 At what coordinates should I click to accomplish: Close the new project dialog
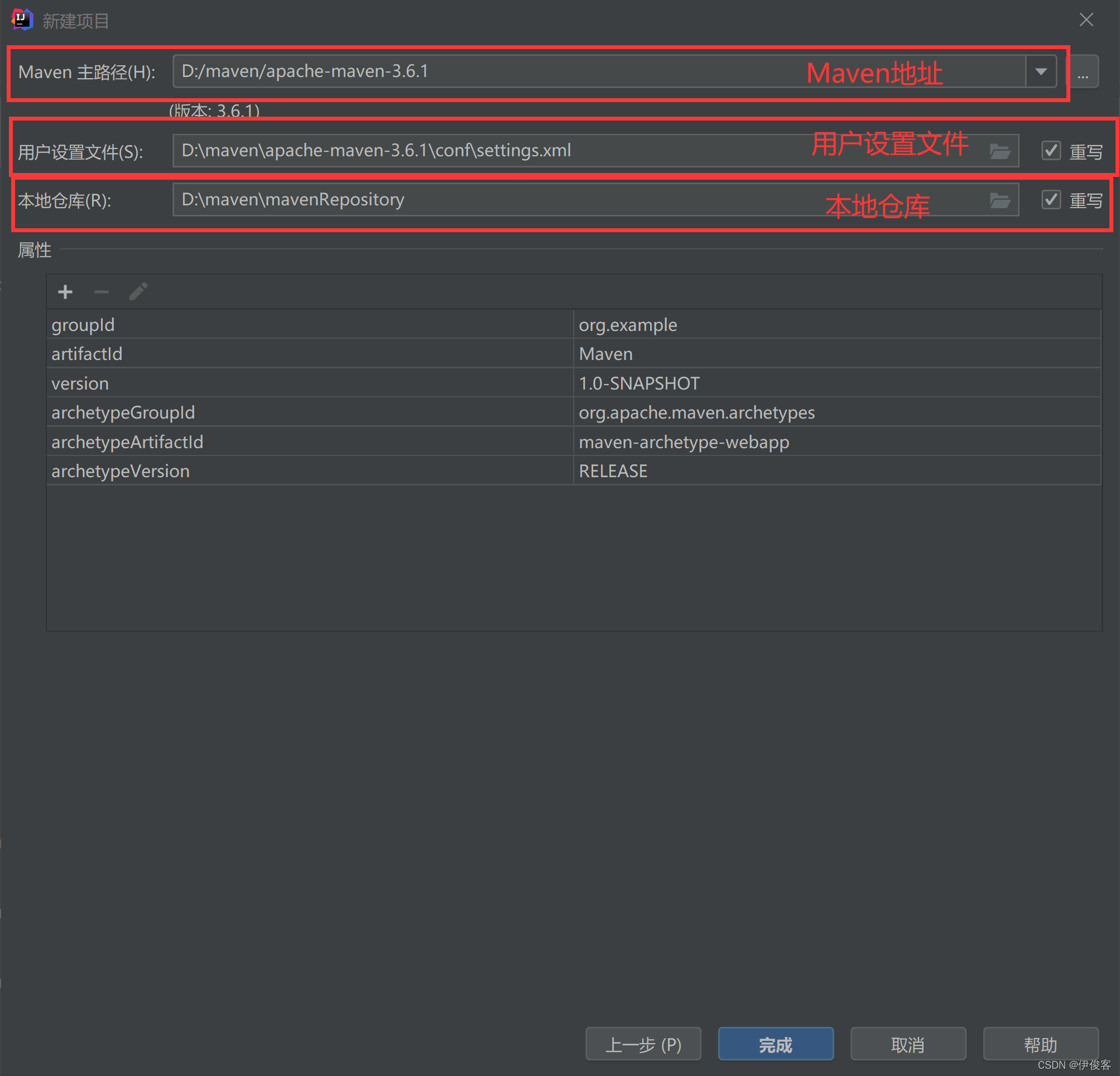point(1087,20)
